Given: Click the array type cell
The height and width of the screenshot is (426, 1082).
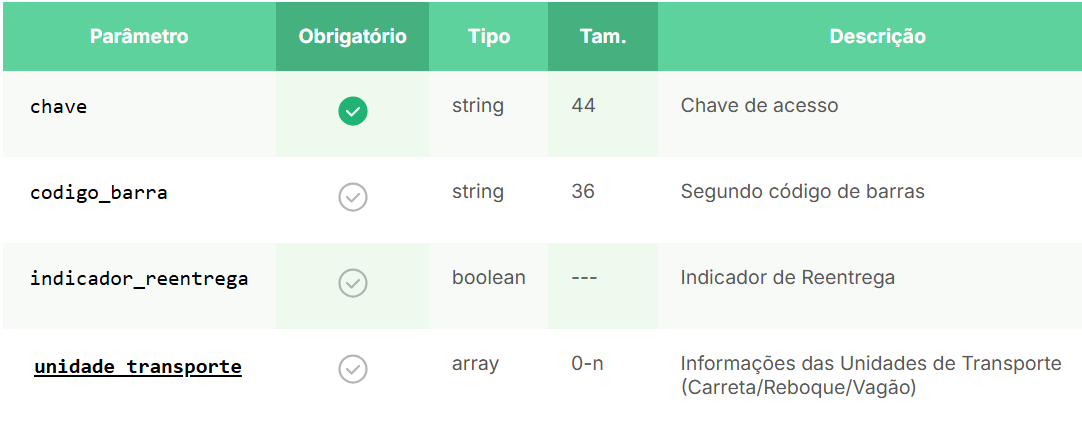Looking at the screenshot, I should 475,364.
